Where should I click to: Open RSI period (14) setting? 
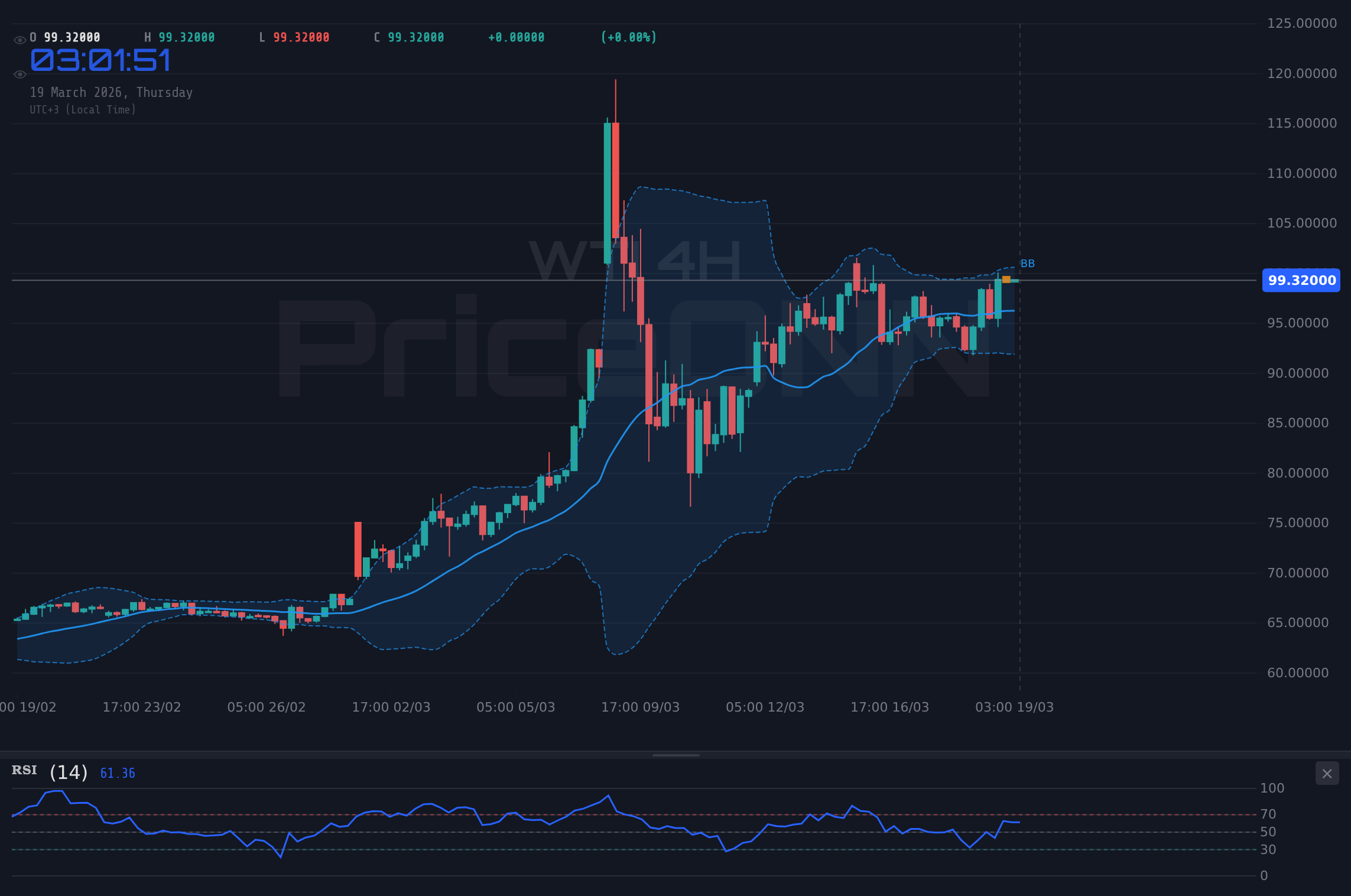[x=69, y=772]
